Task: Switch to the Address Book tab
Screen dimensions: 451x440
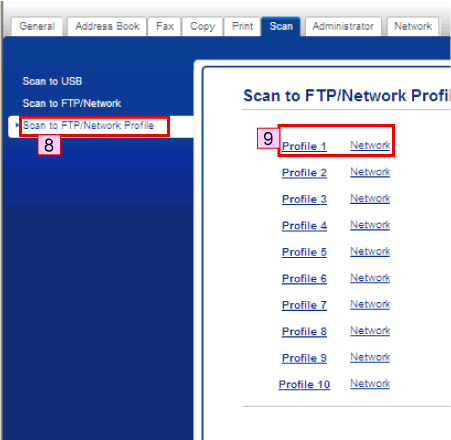Action: click(x=107, y=26)
